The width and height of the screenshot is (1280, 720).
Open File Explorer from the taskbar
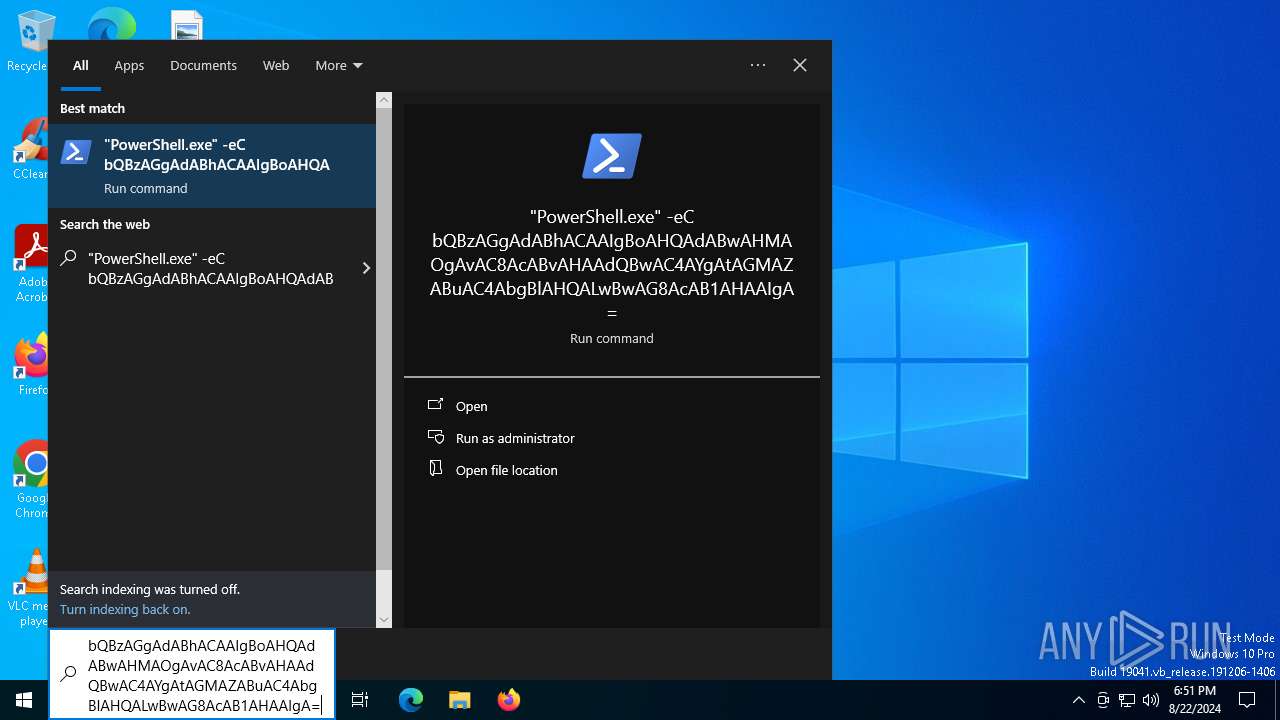pos(459,700)
